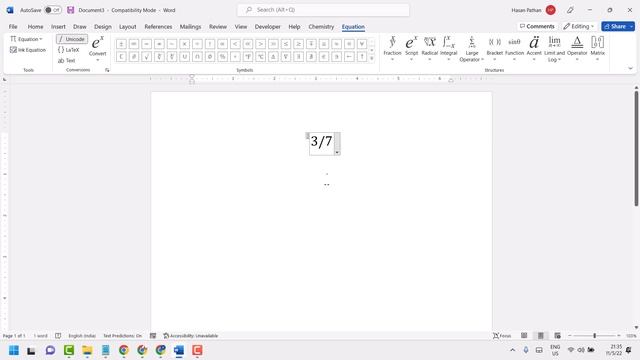This screenshot has width=640, height=360.
Task: Open the Chemistry tab
Action: 321,27
